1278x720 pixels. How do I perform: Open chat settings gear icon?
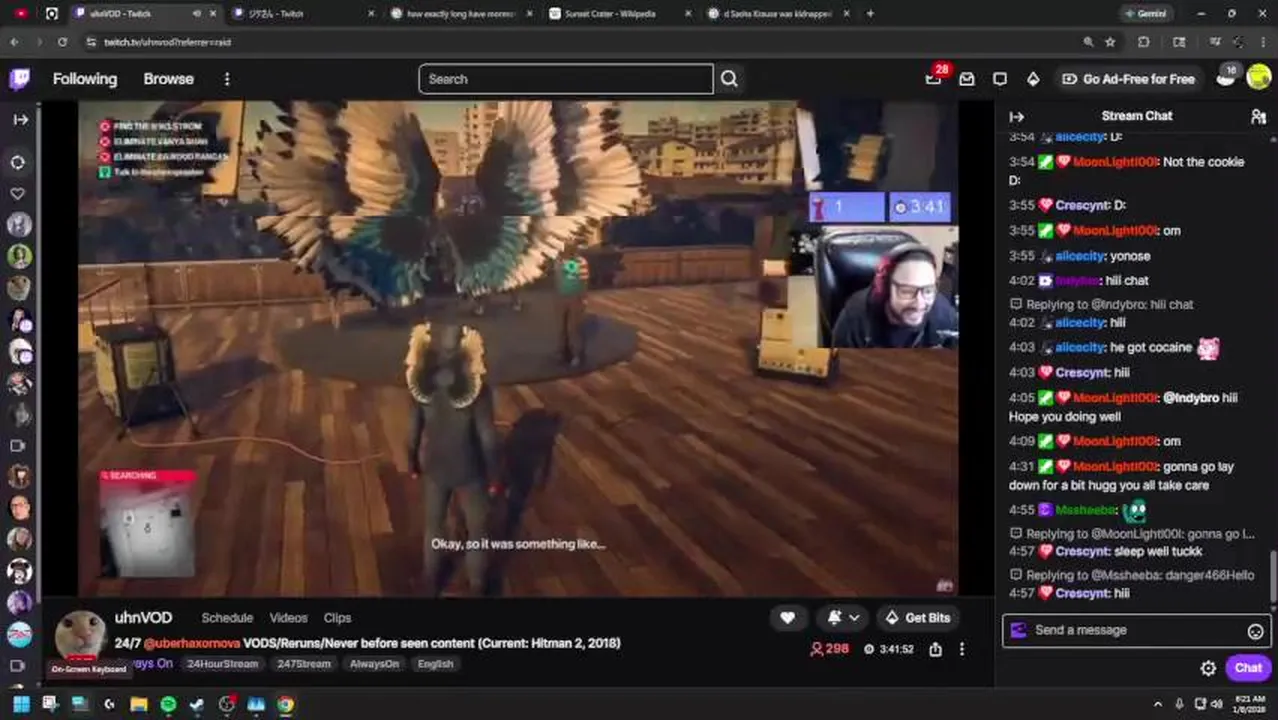click(1208, 668)
